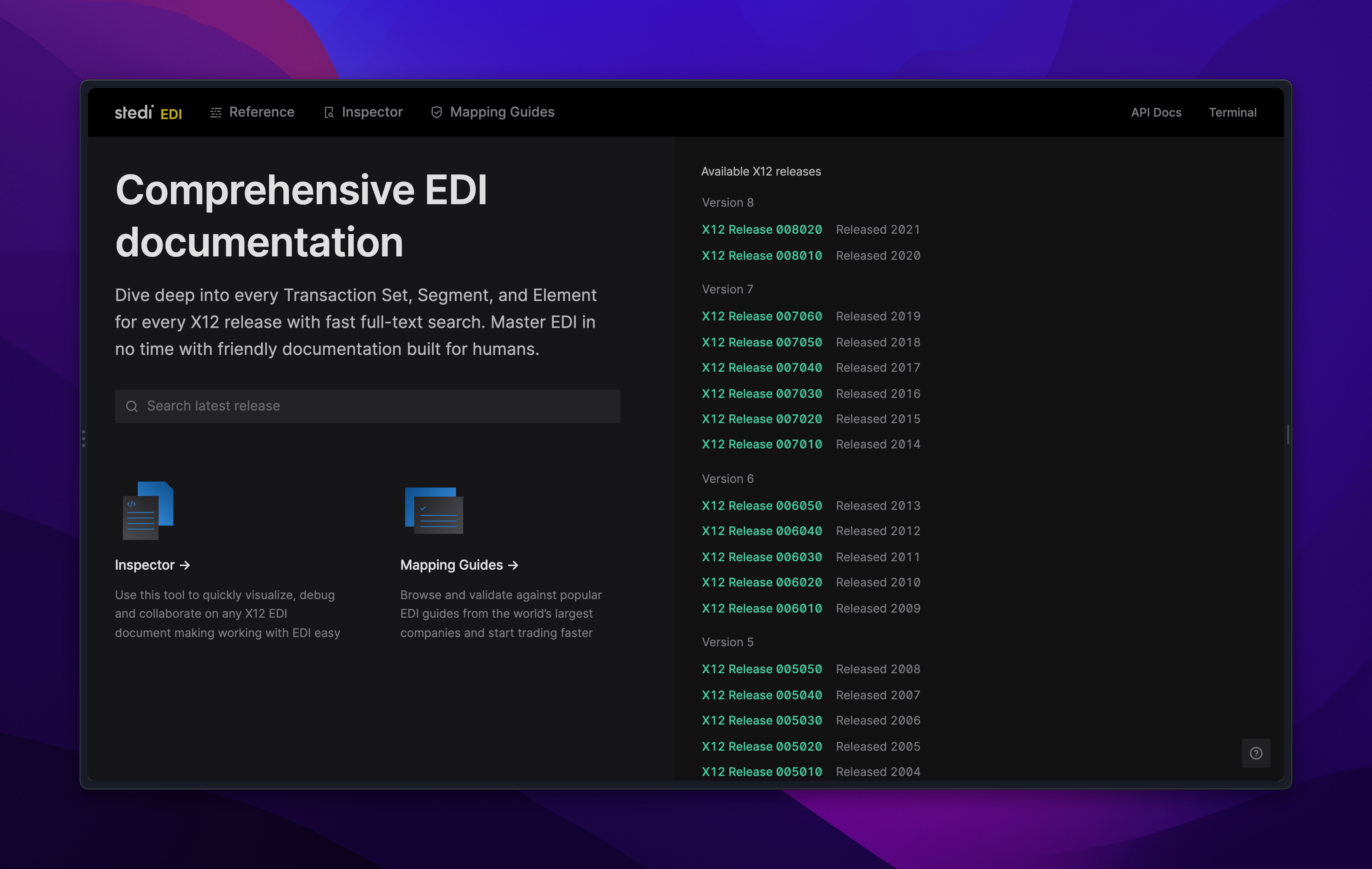Open the help question-mark button
Screen dimensions: 1372x869
(1256, 753)
